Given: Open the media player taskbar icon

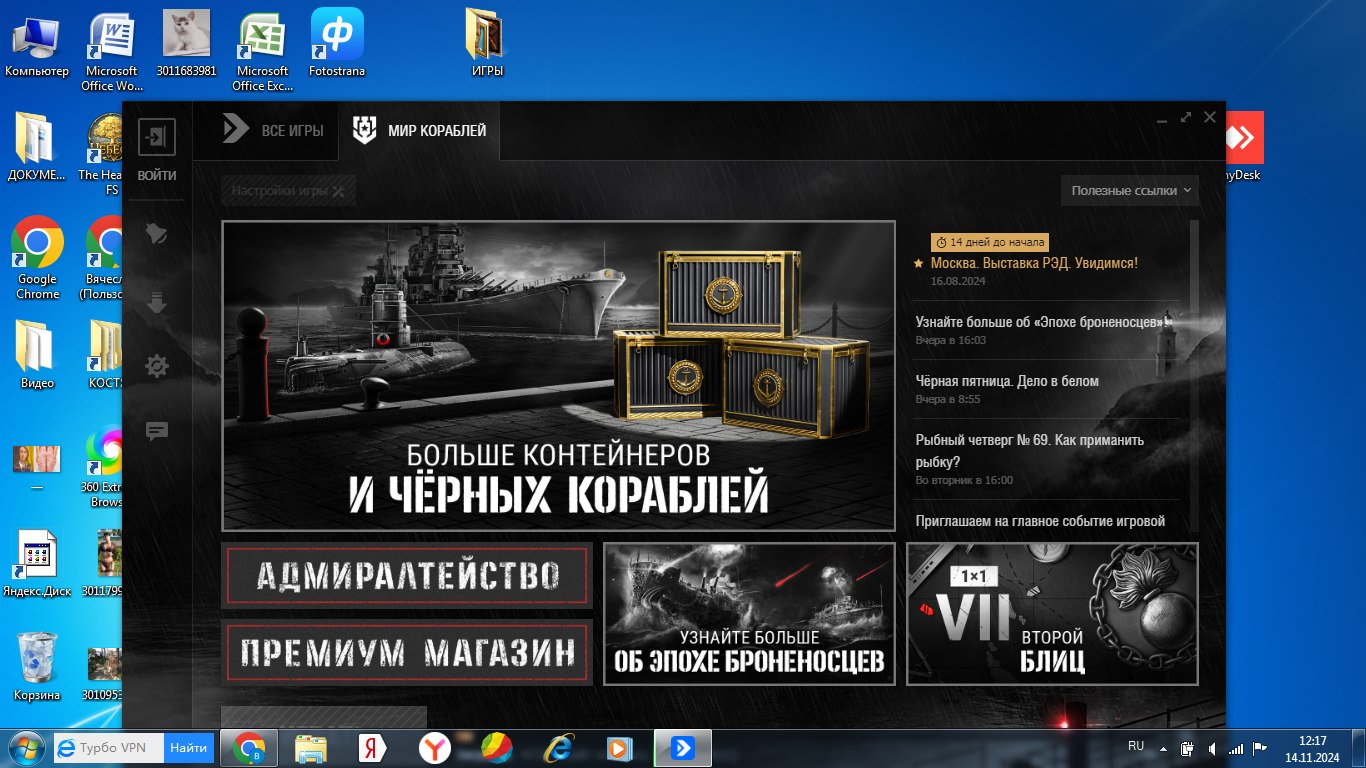Looking at the screenshot, I should pyautogui.click(x=620, y=748).
